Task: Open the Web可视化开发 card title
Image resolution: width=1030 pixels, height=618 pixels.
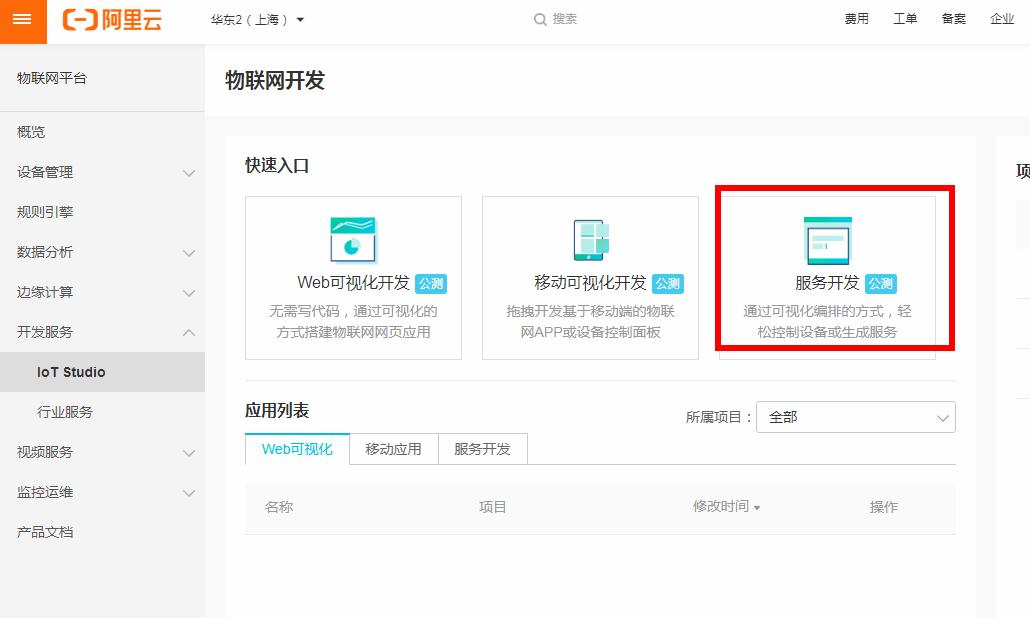Action: click(353, 283)
